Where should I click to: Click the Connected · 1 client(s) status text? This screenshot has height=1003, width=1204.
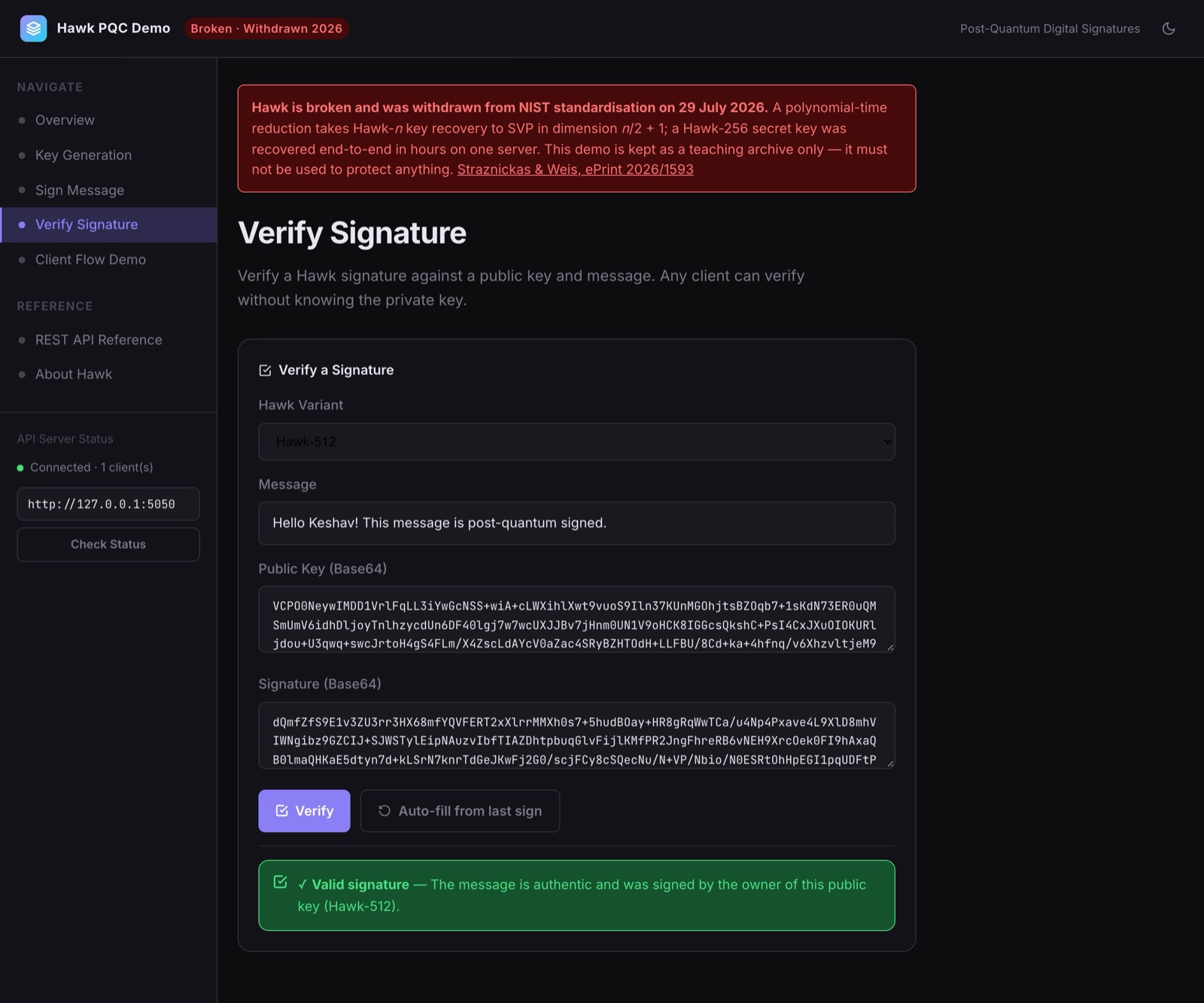pos(92,468)
